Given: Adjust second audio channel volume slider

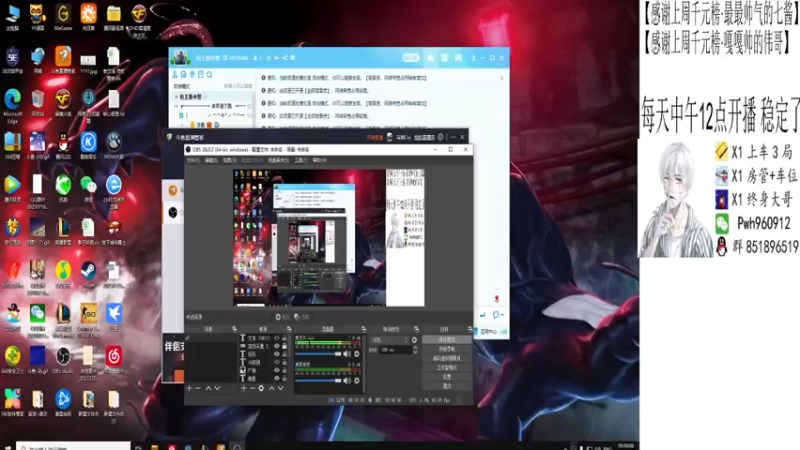Looking at the screenshot, I should click(x=318, y=381).
